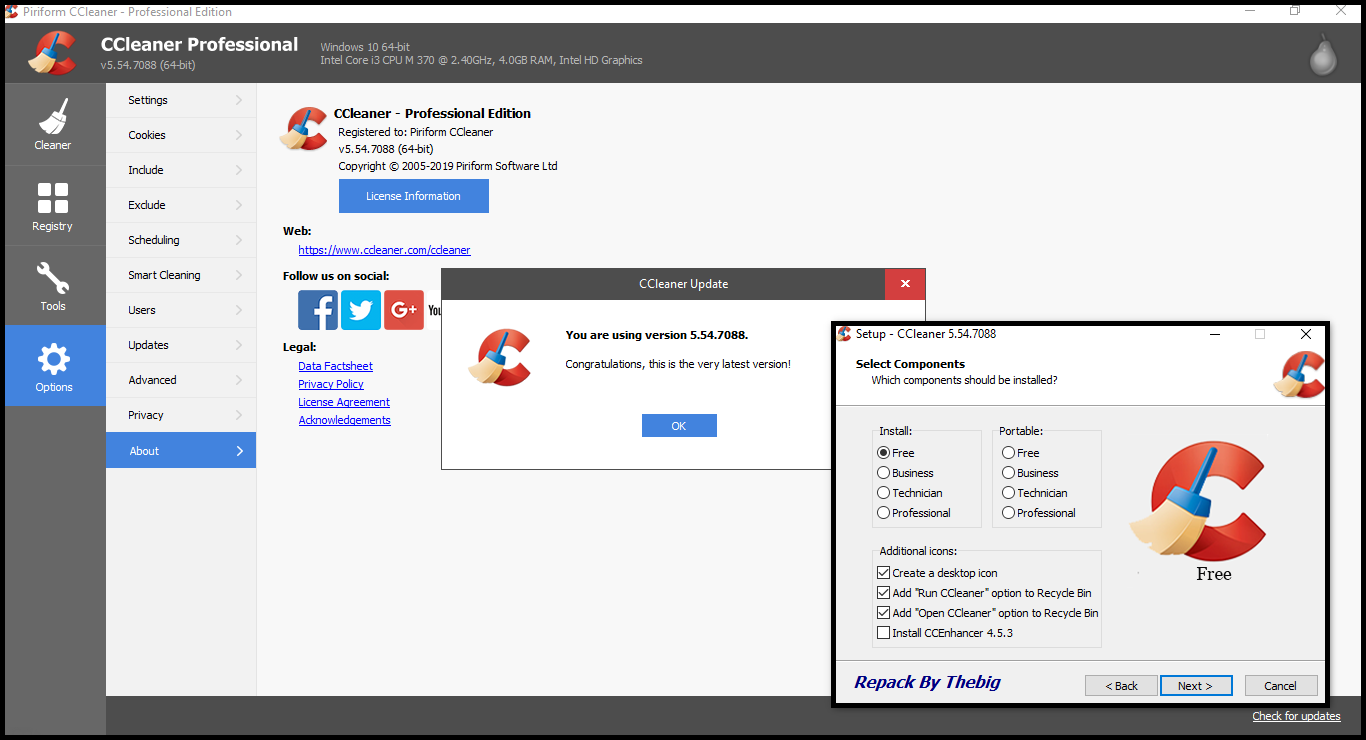Click "Registered to: Piriform CCleaner" text
This screenshot has width=1366, height=740.
[415, 132]
